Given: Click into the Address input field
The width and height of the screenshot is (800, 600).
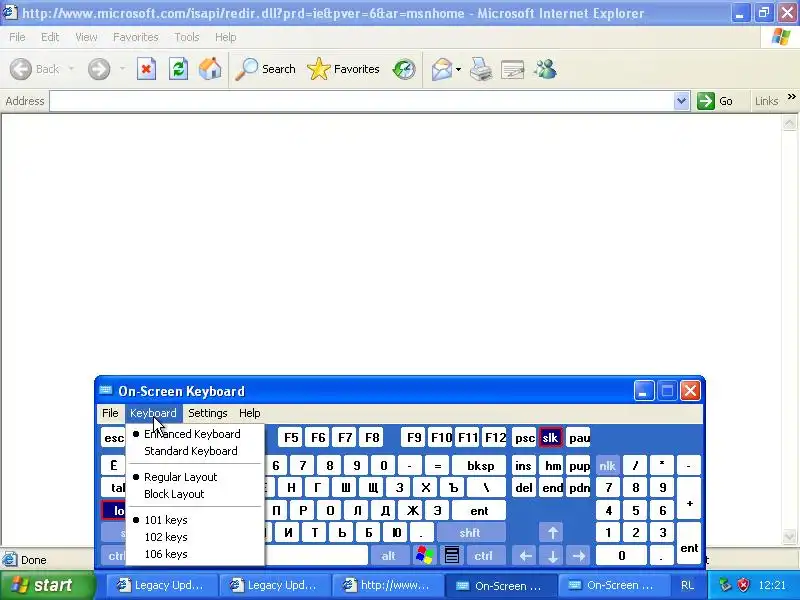Looking at the screenshot, I should coord(362,101).
